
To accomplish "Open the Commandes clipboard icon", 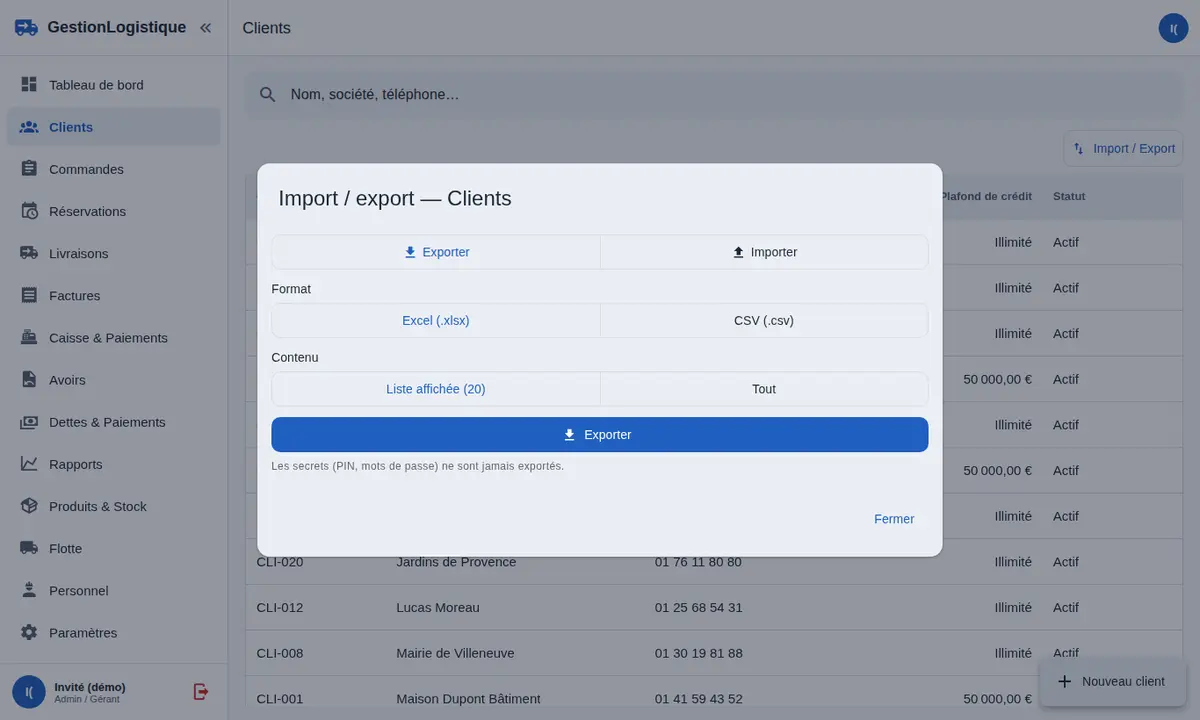I will 29,169.
